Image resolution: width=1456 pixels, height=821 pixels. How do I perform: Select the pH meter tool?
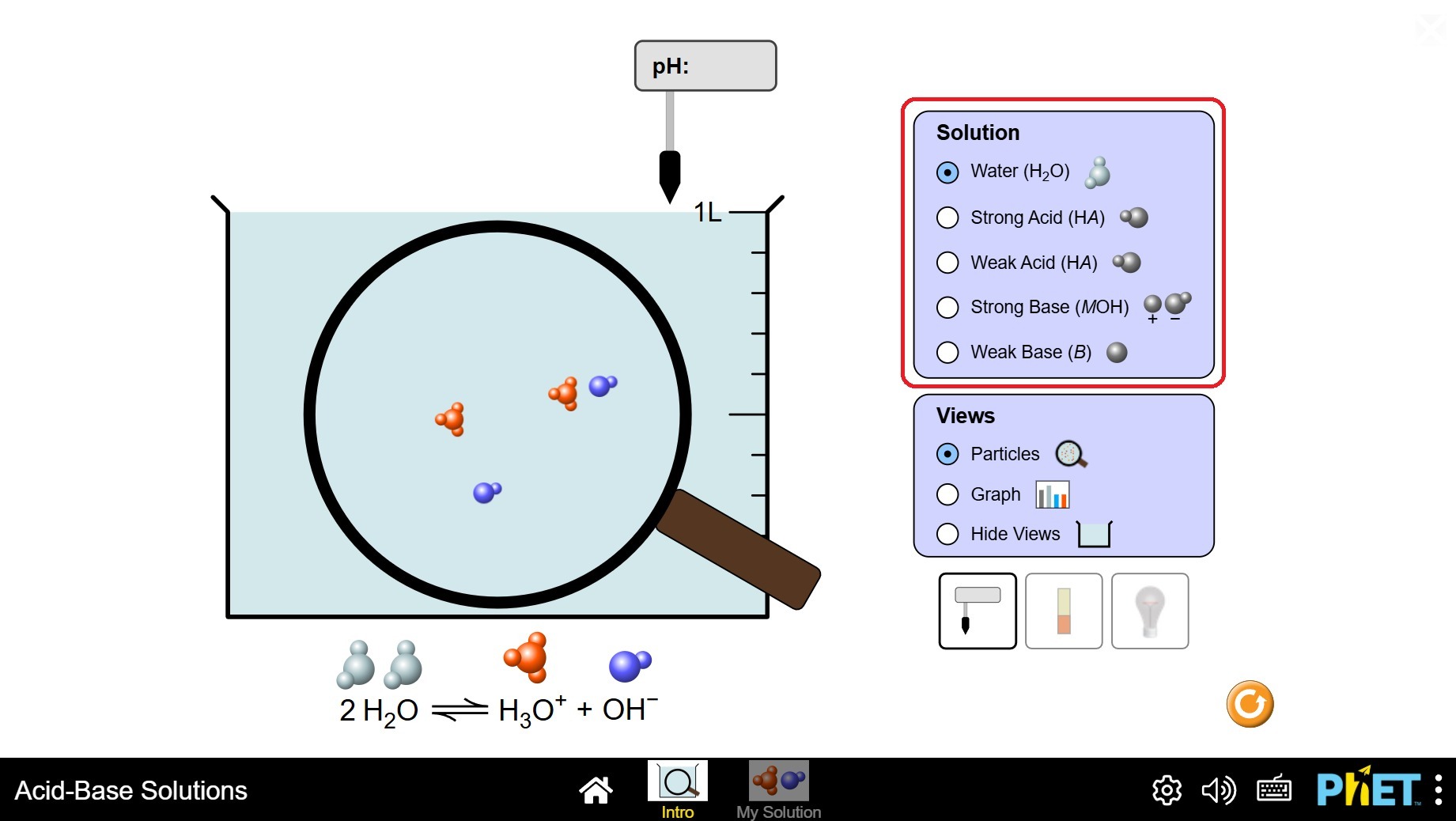point(978,611)
